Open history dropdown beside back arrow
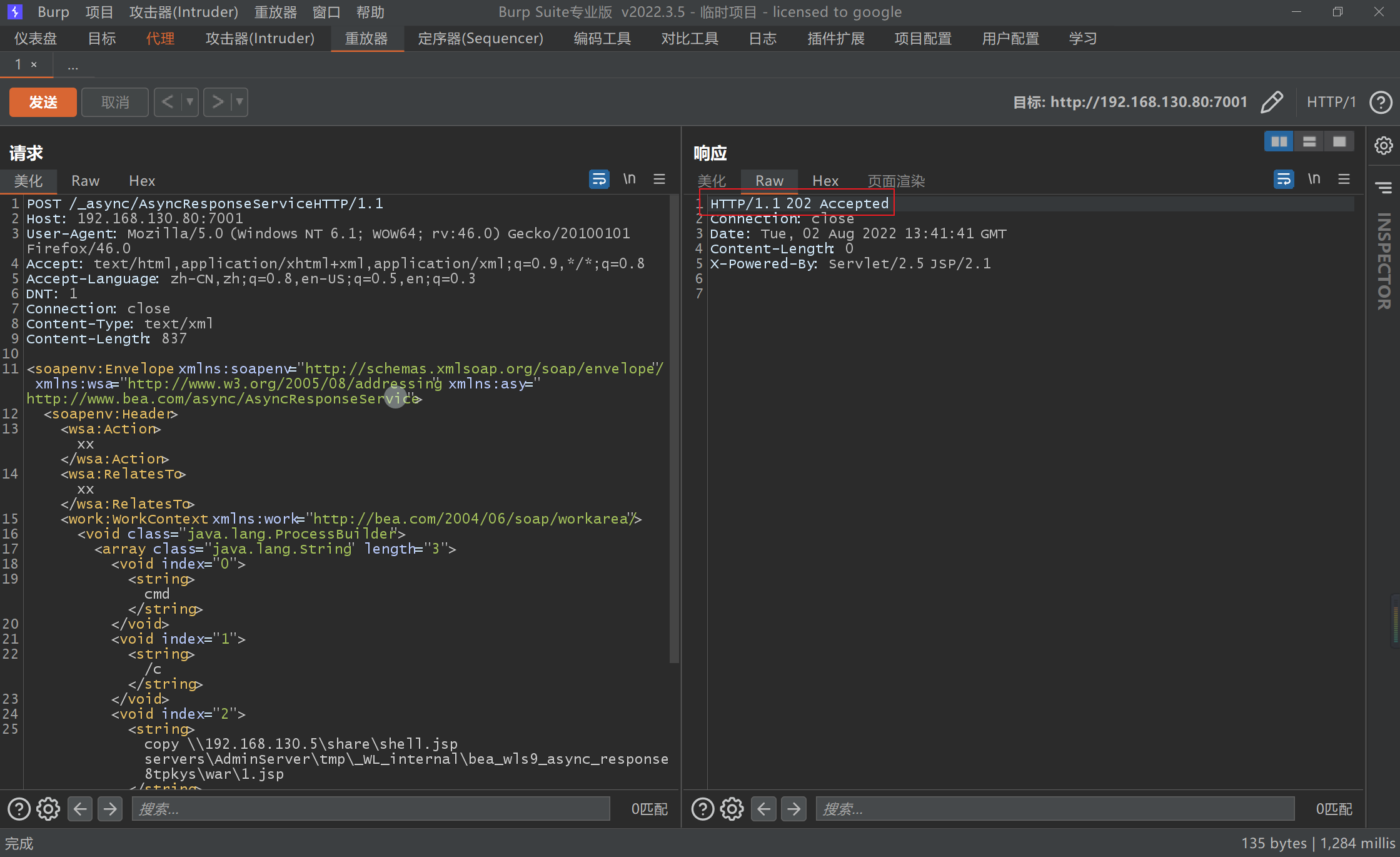Viewport: 1400px width, 857px height. 189,102
